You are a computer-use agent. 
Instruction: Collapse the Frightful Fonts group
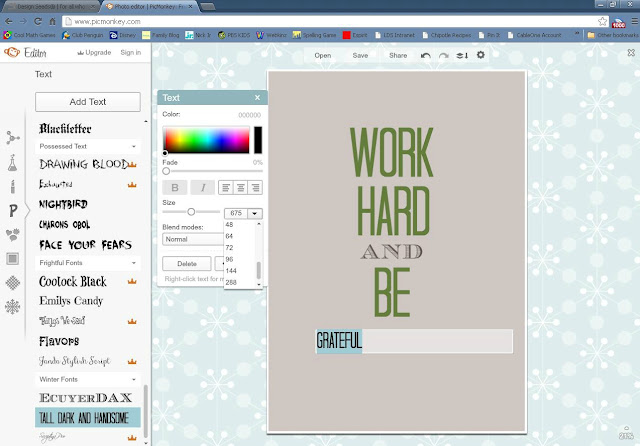pos(88,263)
